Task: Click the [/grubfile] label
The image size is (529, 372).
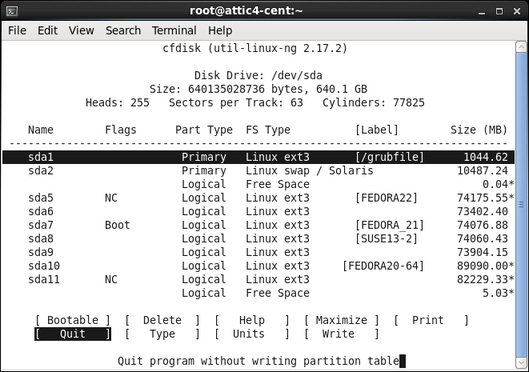Action: [x=389, y=157]
